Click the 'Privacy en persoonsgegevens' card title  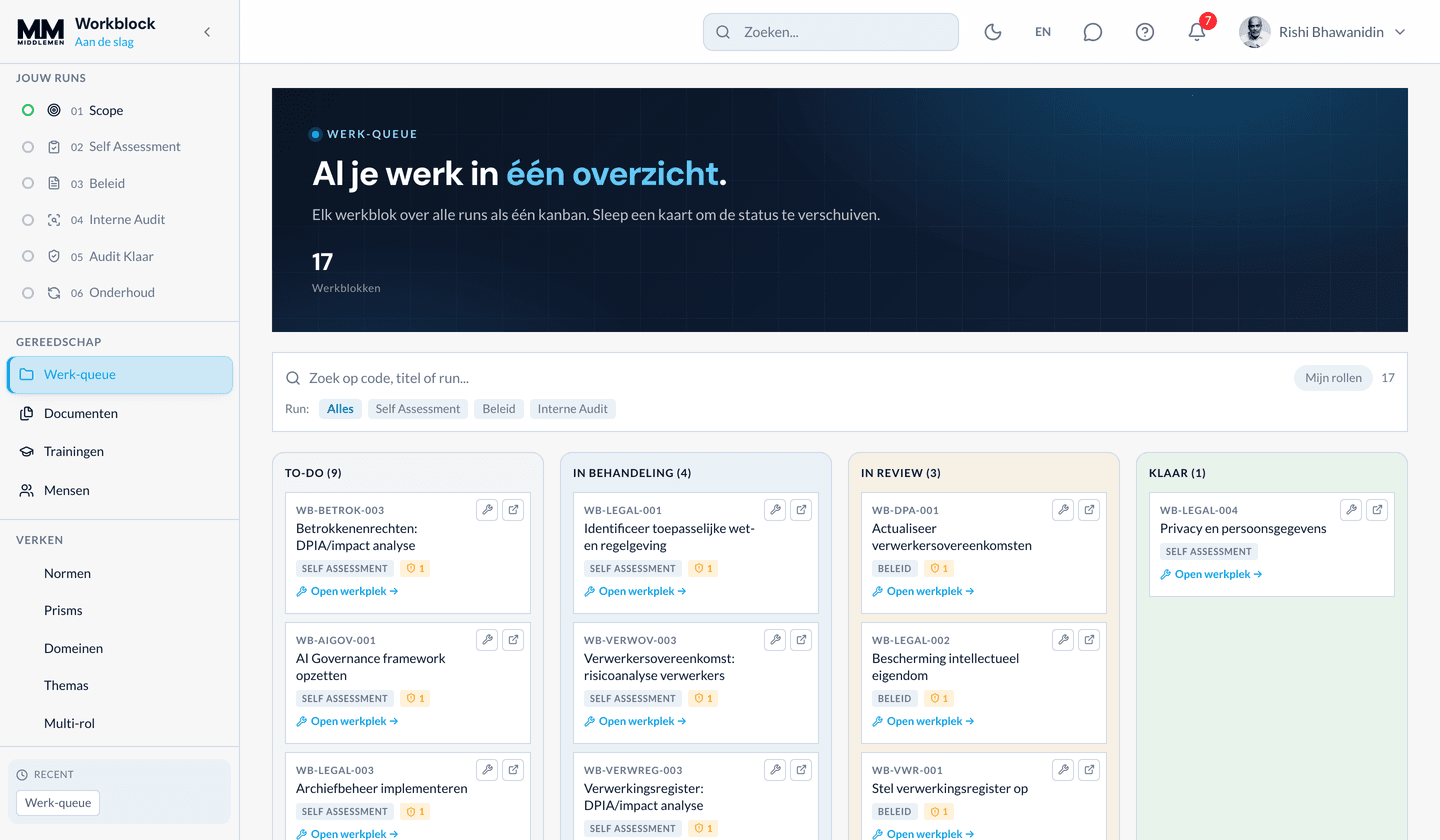click(1243, 528)
